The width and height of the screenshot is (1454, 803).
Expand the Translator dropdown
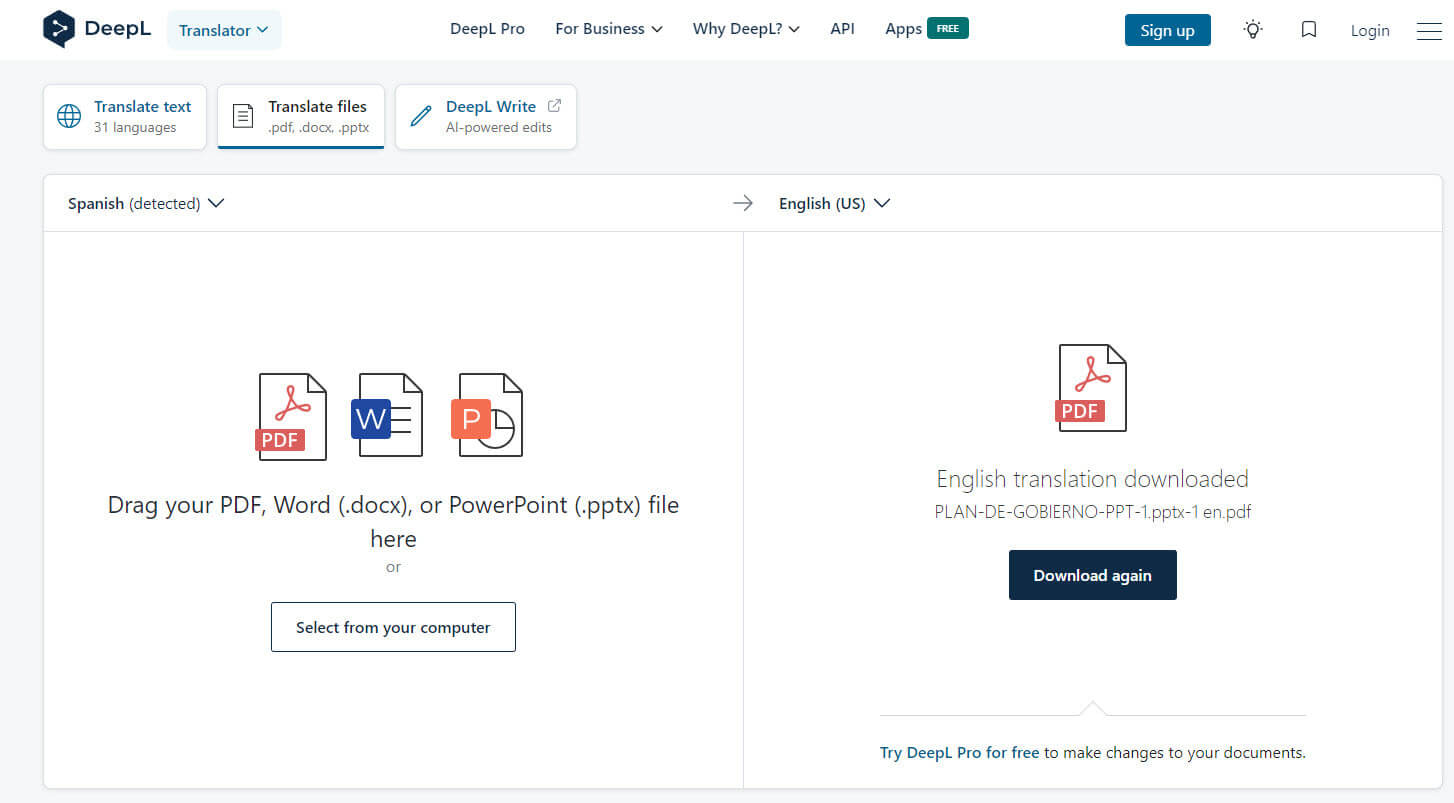point(224,30)
